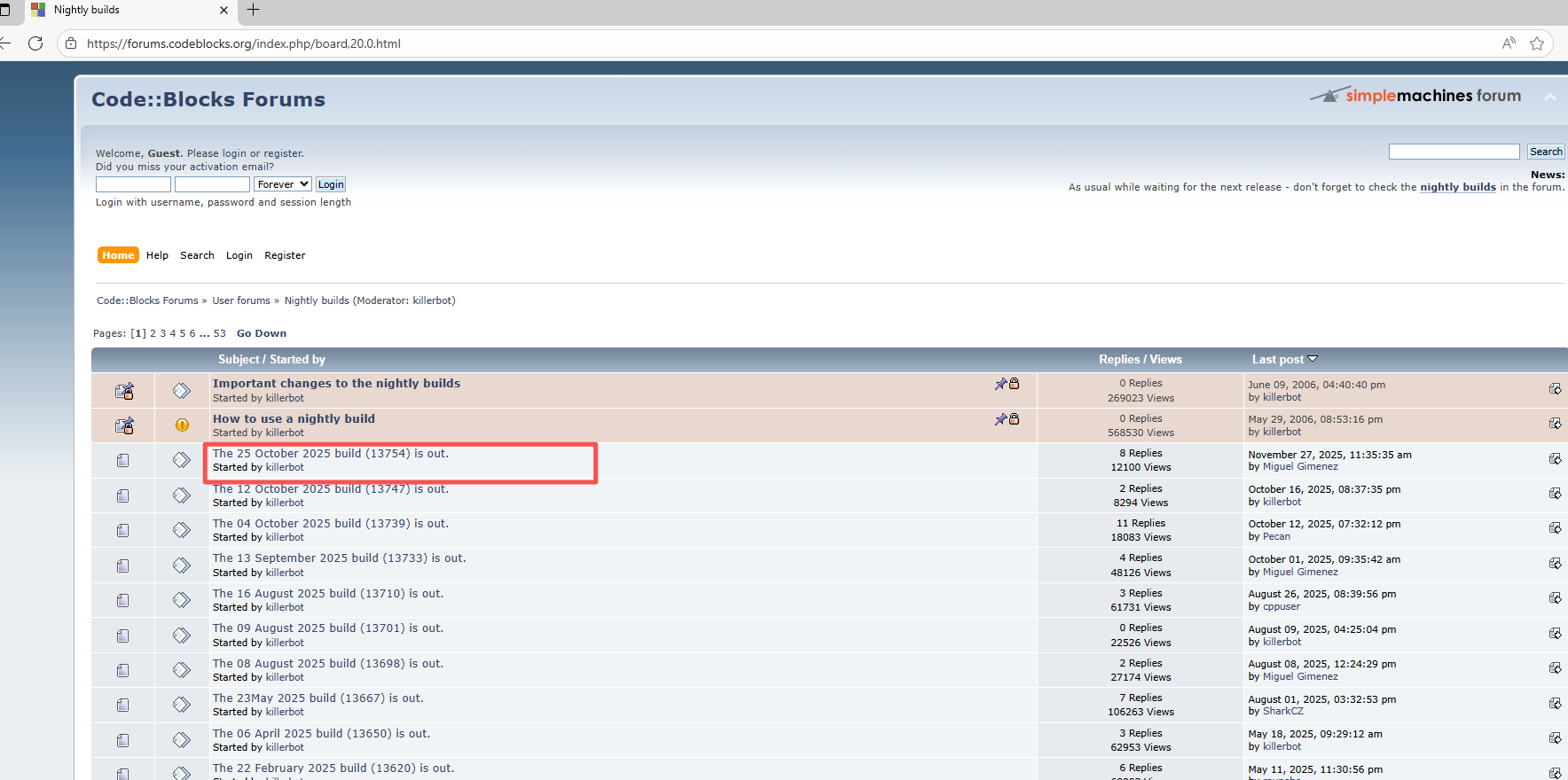Image resolution: width=1568 pixels, height=780 pixels.
Task: Go to last post icon for 25 October 2025 build
Action: [1555, 459]
